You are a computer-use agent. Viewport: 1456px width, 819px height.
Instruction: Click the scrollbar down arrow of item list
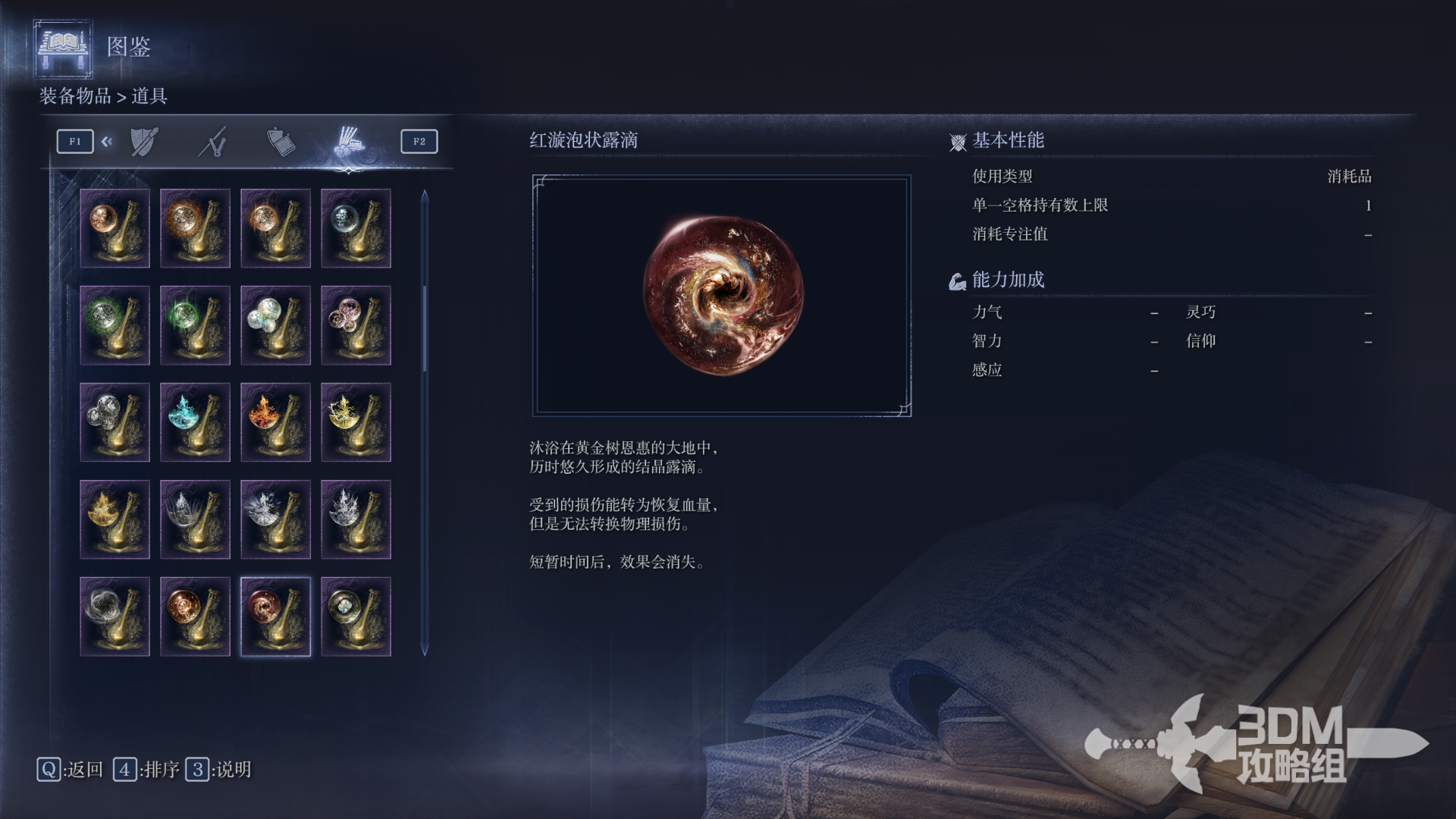[425, 649]
